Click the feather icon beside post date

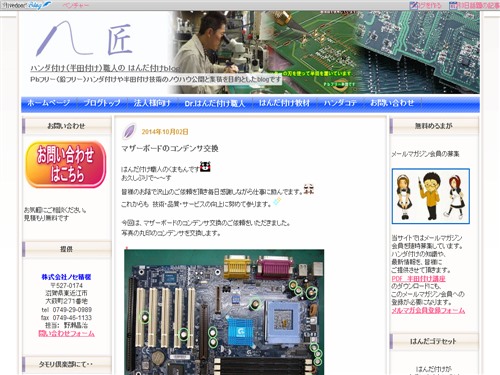pos(129,131)
